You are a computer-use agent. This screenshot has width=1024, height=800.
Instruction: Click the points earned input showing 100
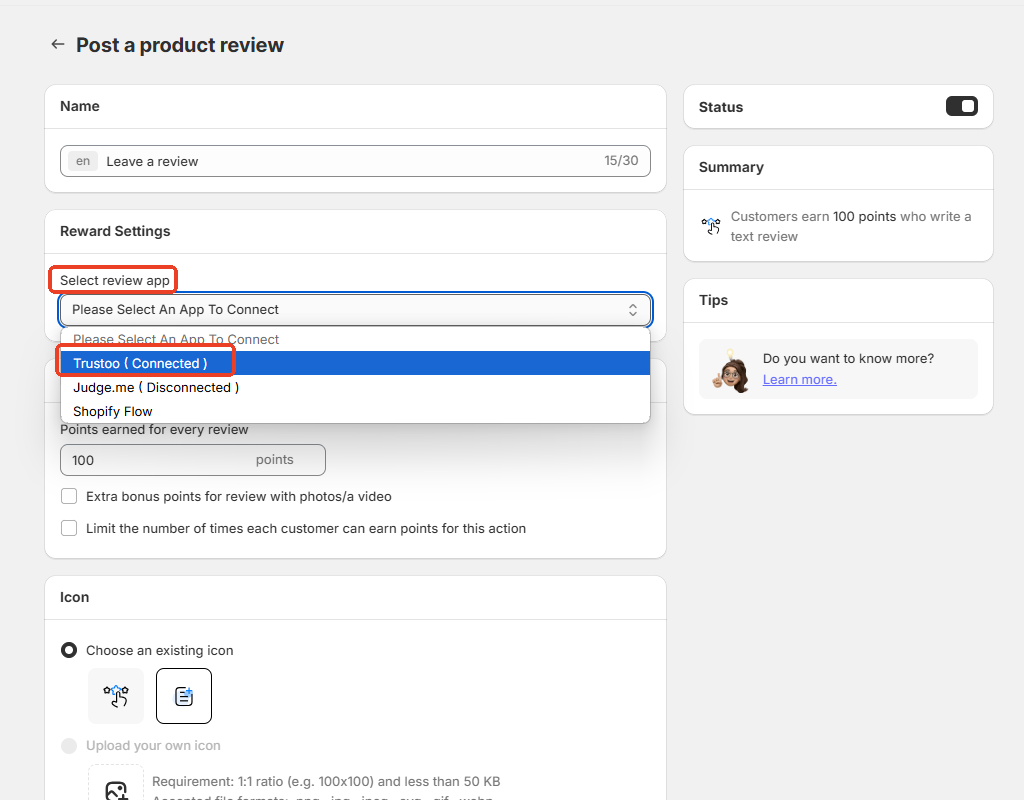coord(160,460)
